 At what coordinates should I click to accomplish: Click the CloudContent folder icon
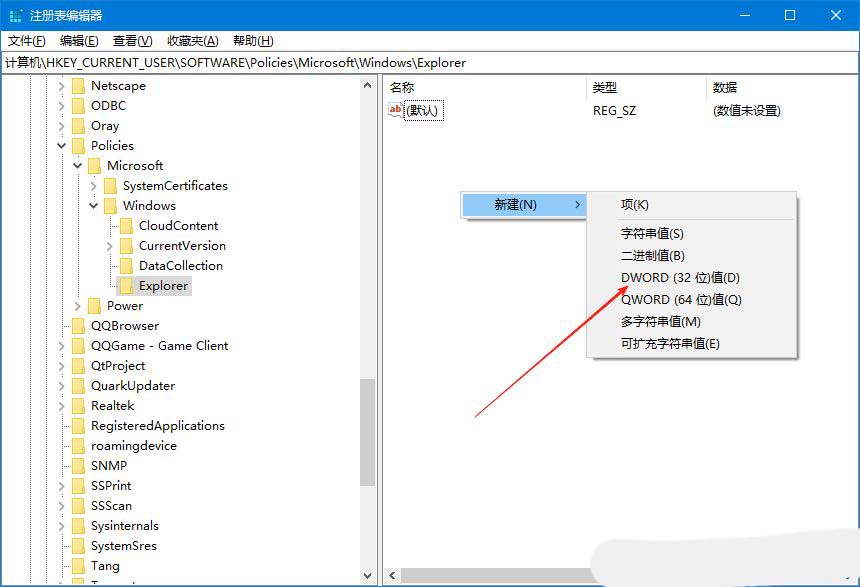(x=127, y=225)
